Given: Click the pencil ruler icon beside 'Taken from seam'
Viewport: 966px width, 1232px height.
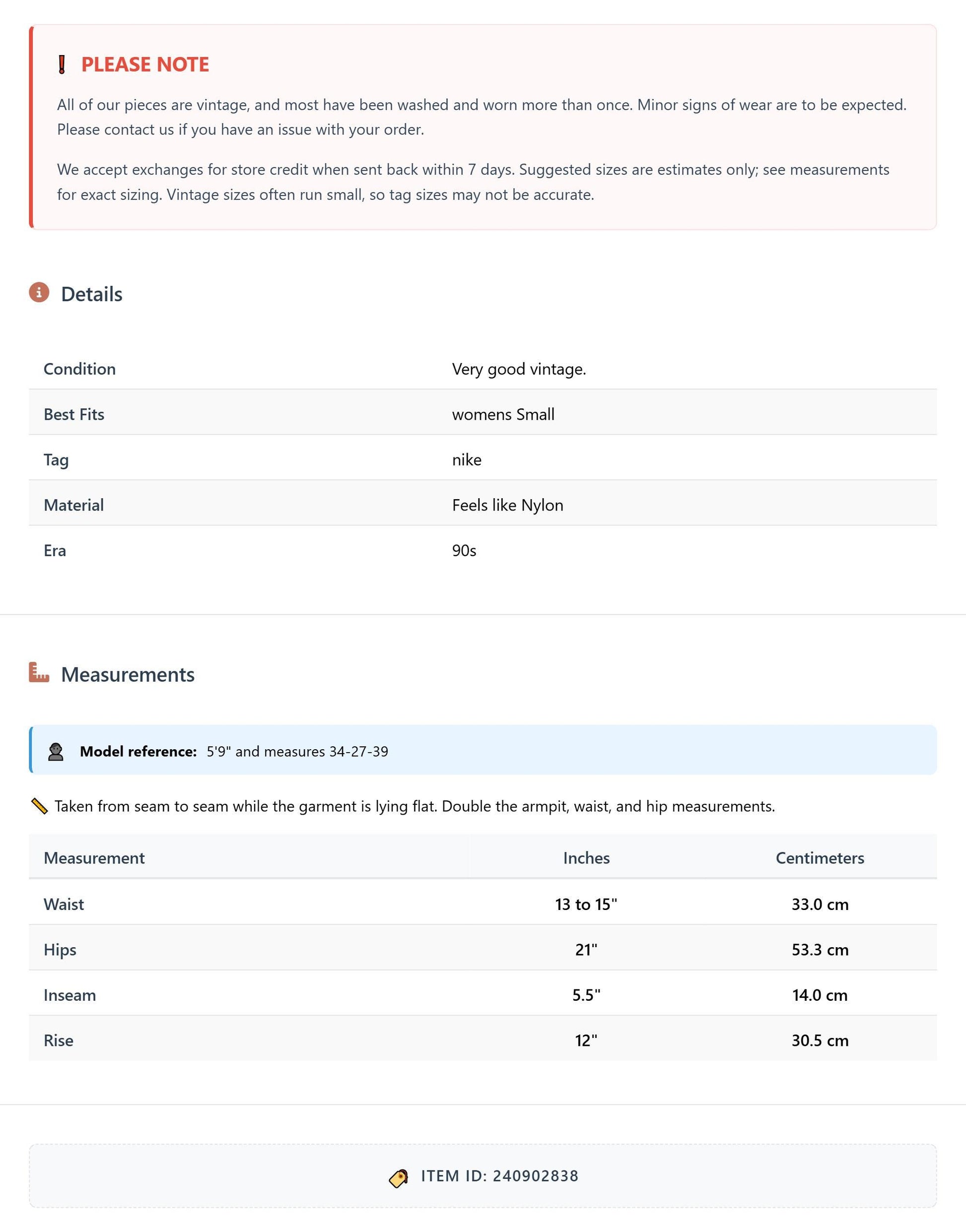Looking at the screenshot, I should pyautogui.click(x=39, y=806).
